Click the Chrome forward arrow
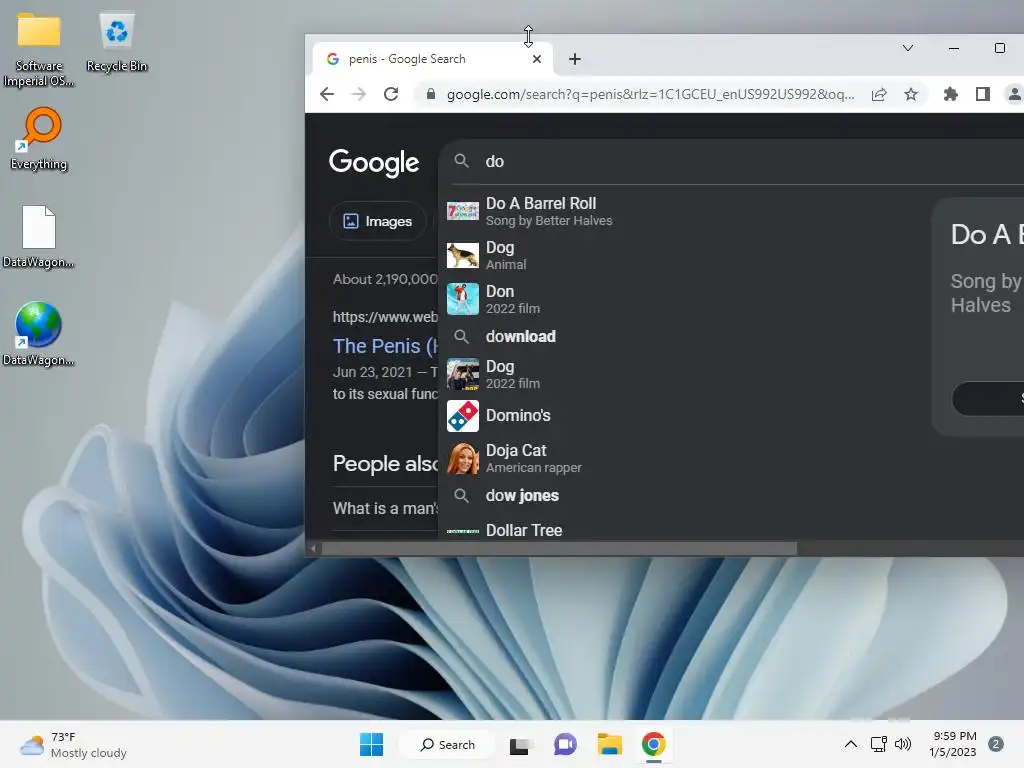 coord(359,94)
